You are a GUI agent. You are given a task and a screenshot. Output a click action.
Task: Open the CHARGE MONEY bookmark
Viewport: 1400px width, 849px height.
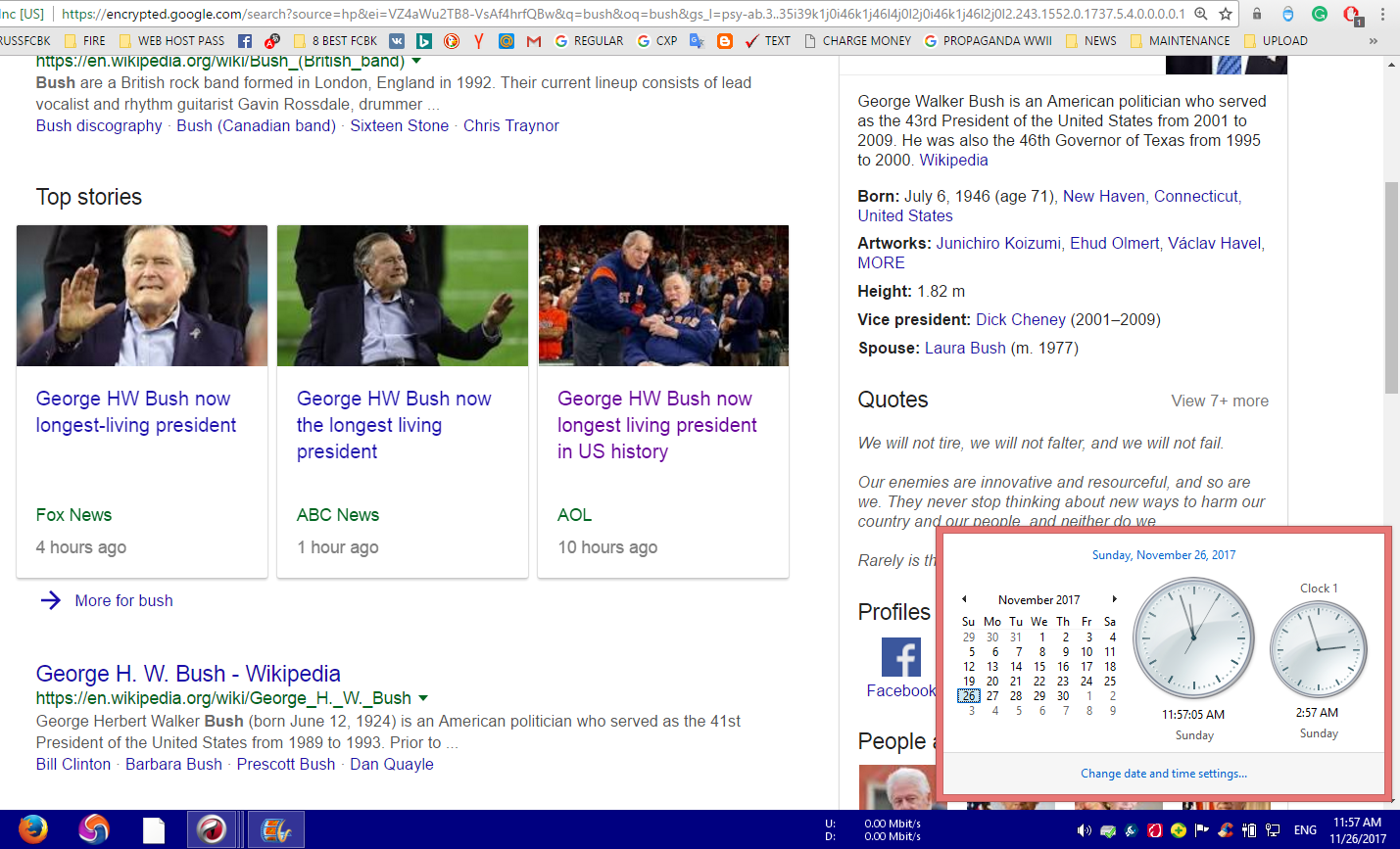click(857, 41)
